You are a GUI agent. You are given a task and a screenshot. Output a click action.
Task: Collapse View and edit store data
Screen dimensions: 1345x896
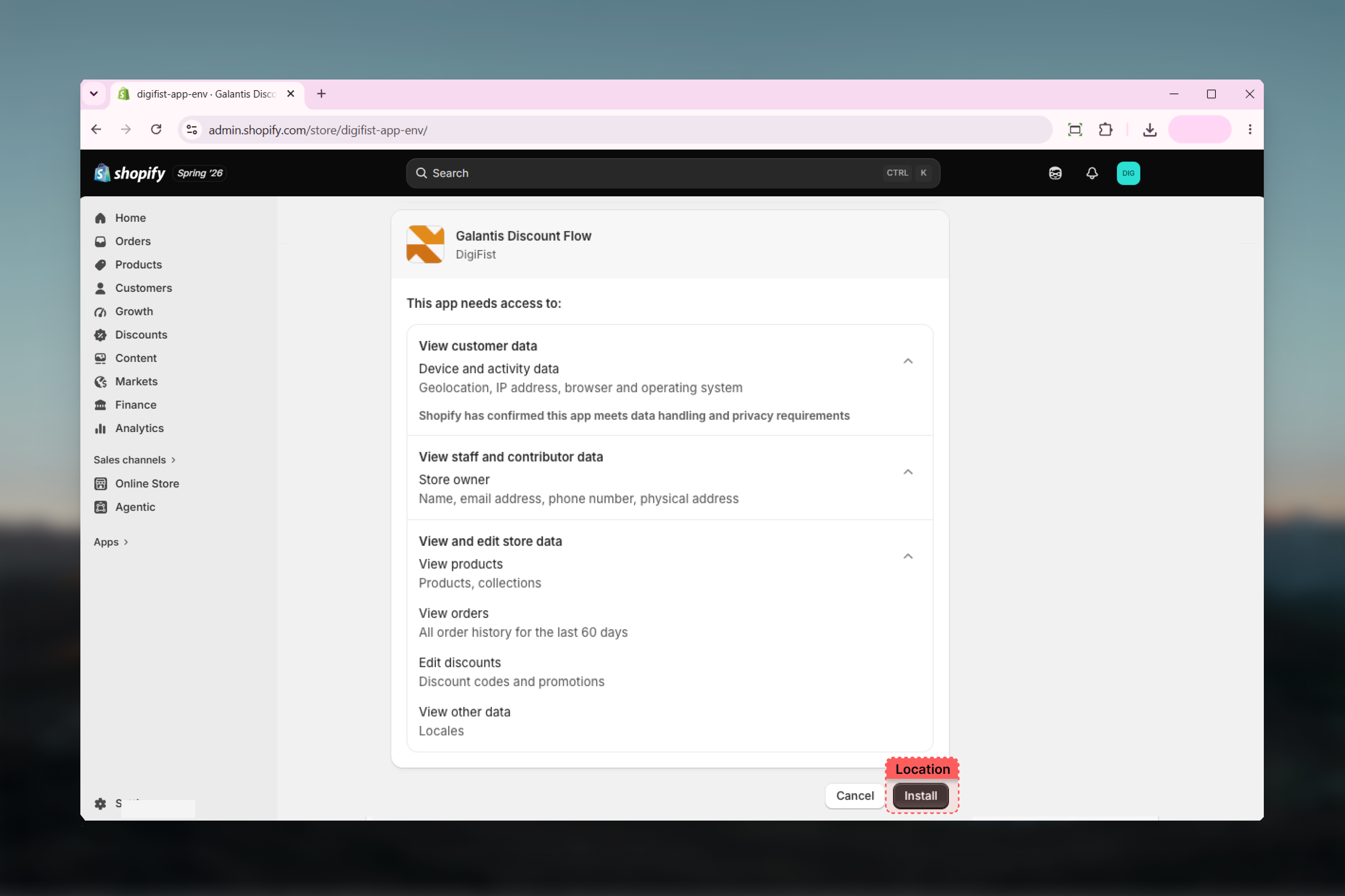click(x=908, y=556)
